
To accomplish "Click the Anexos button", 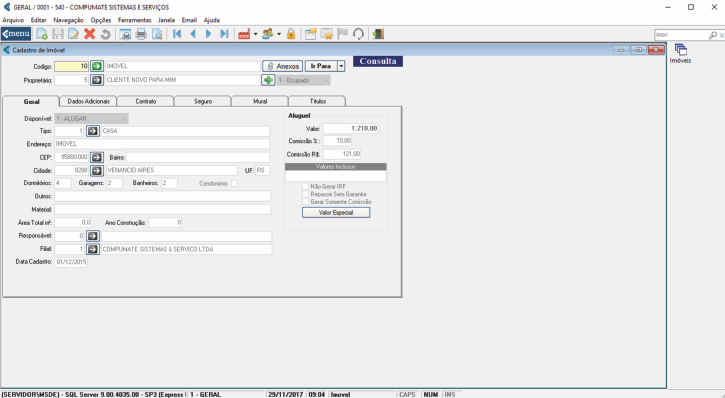I will (x=283, y=67).
